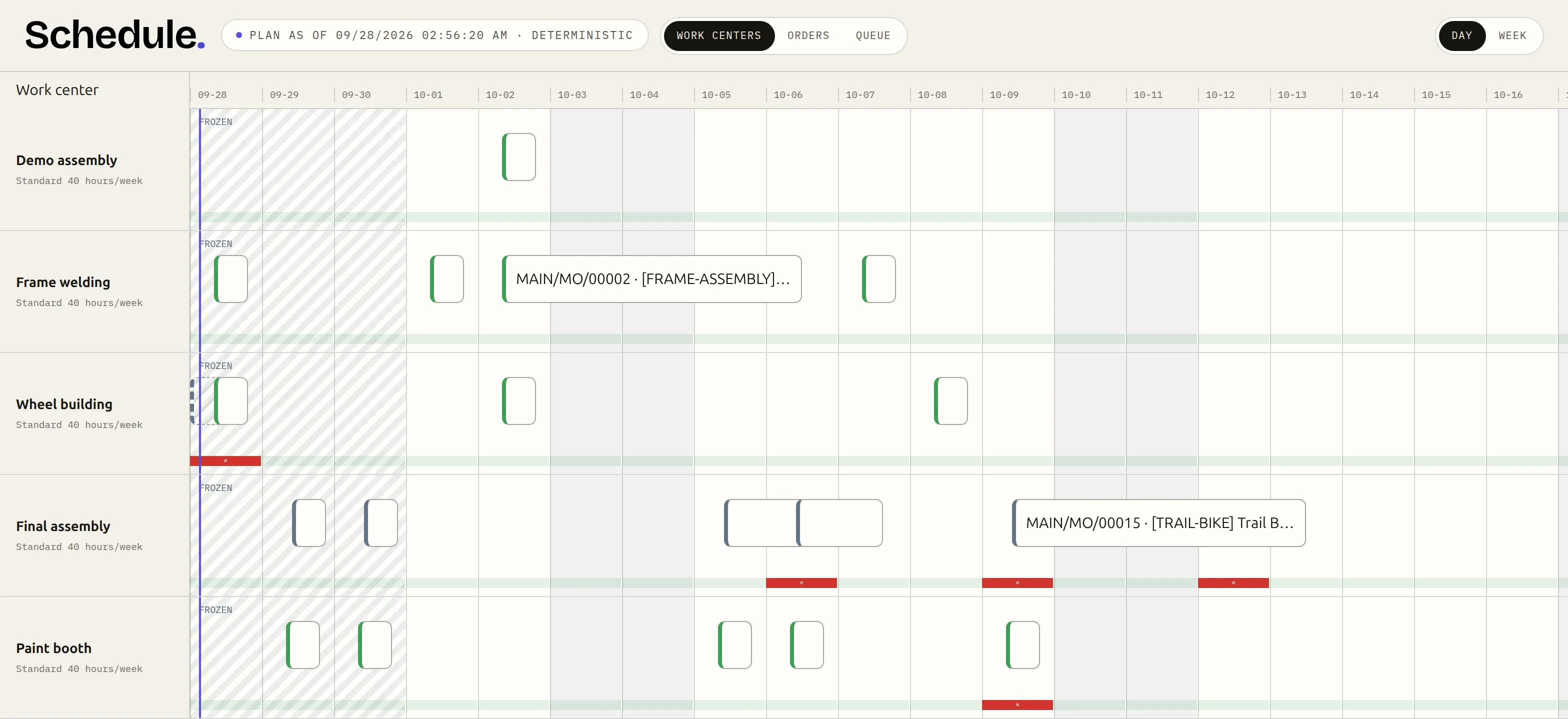1568x719 pixels.
Task: Click Final assembly red overload bar on 10-09
Action: [x=1017, y=582]
